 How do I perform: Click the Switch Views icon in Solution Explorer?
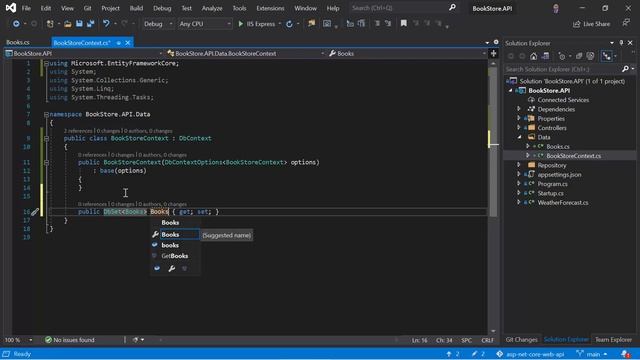(545, 56)
